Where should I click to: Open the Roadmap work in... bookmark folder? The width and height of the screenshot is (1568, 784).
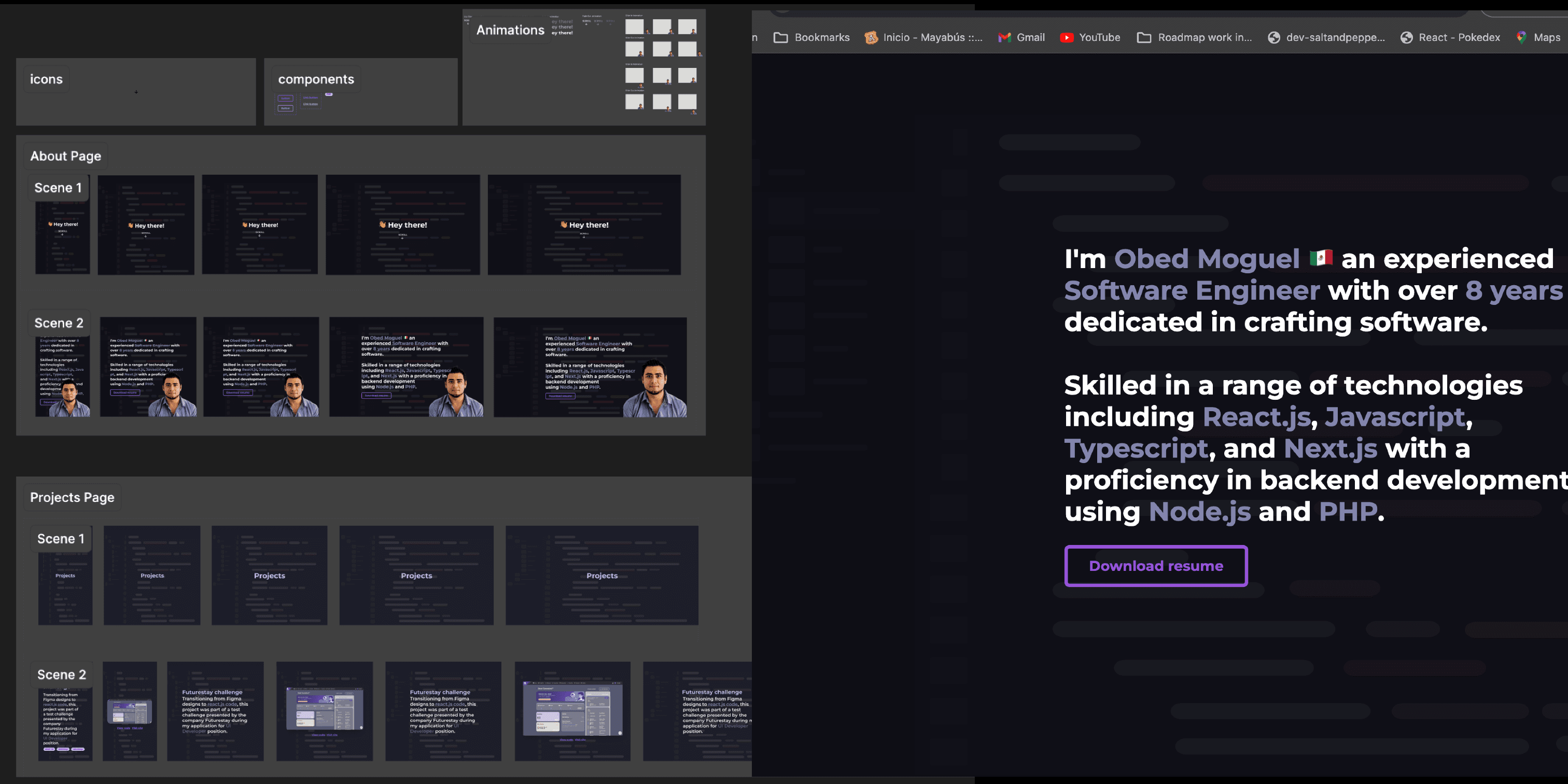coord(1194,37)
